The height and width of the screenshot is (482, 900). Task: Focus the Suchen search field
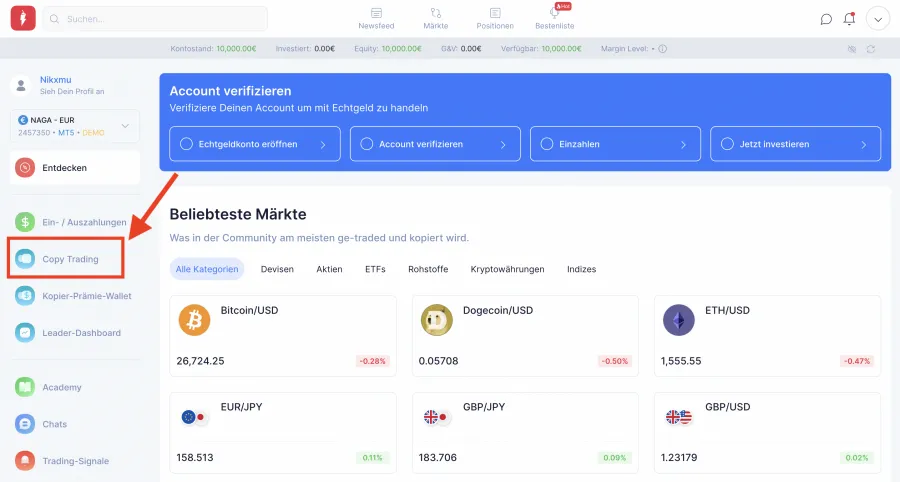(155, 19)
